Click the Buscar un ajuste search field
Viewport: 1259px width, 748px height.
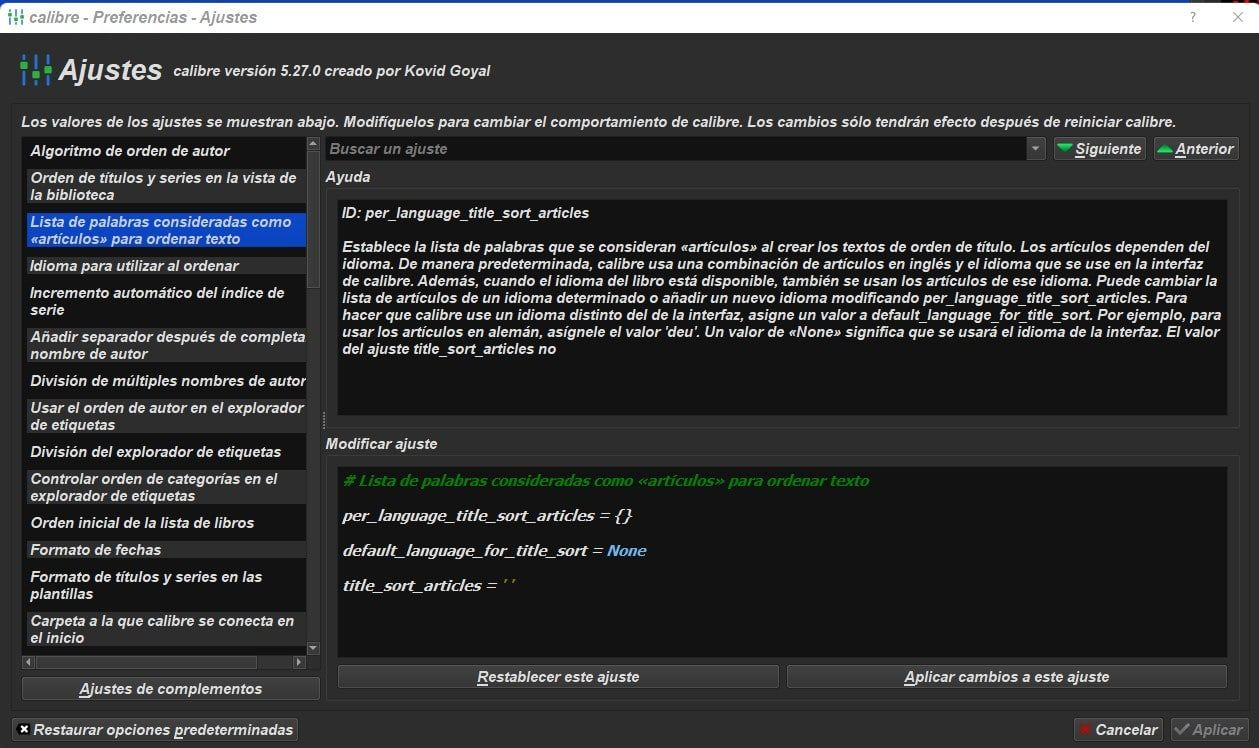[x=676, y=149]
